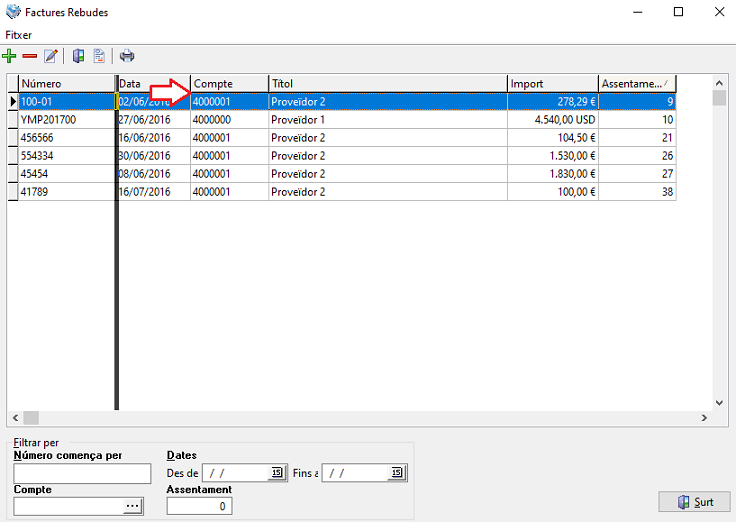Sort by the Número column header
The width and height of the screenshot is (736, 522).
coord(66,84)
